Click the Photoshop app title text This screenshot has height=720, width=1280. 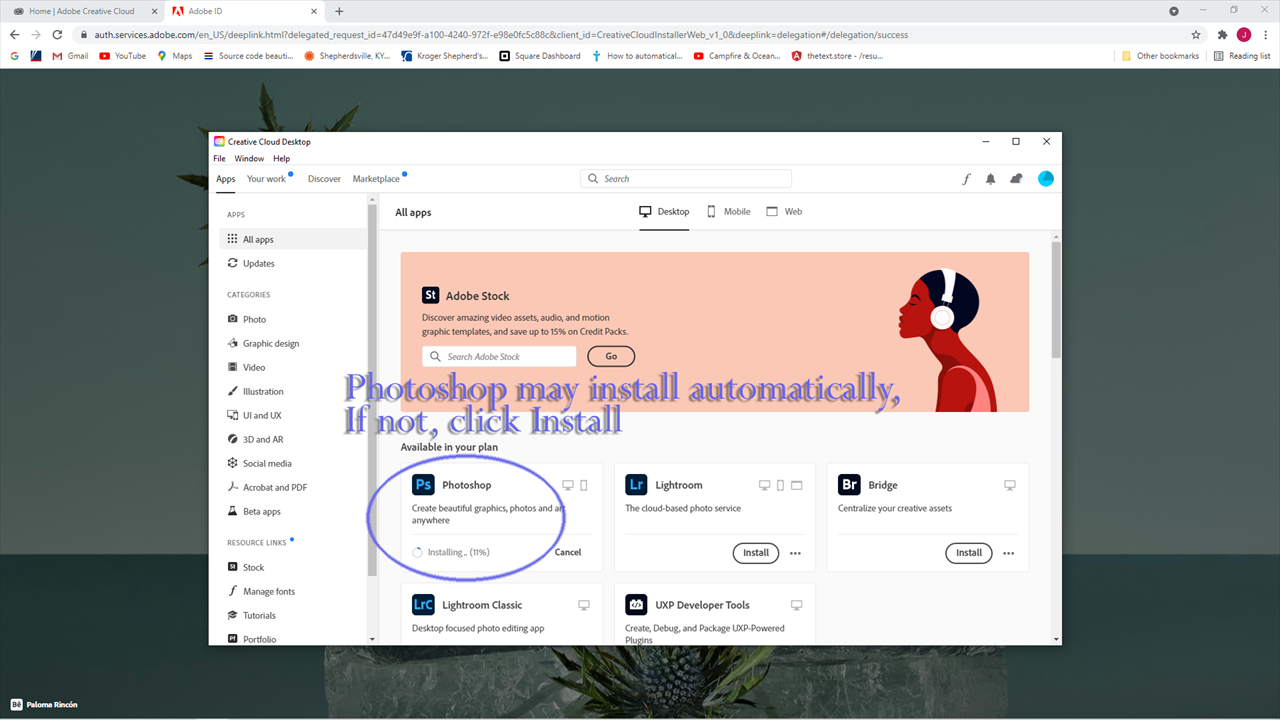click(467, 485)
